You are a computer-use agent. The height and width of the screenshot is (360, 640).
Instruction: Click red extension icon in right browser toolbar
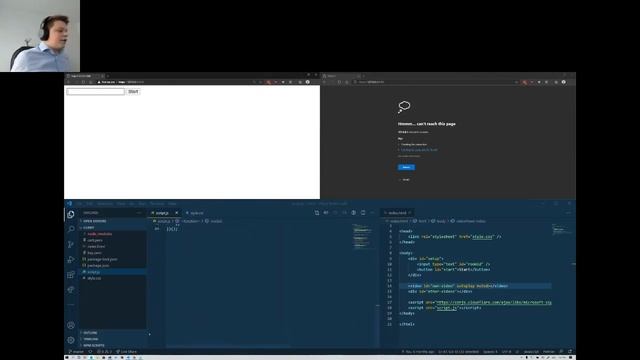coord(524,82)
